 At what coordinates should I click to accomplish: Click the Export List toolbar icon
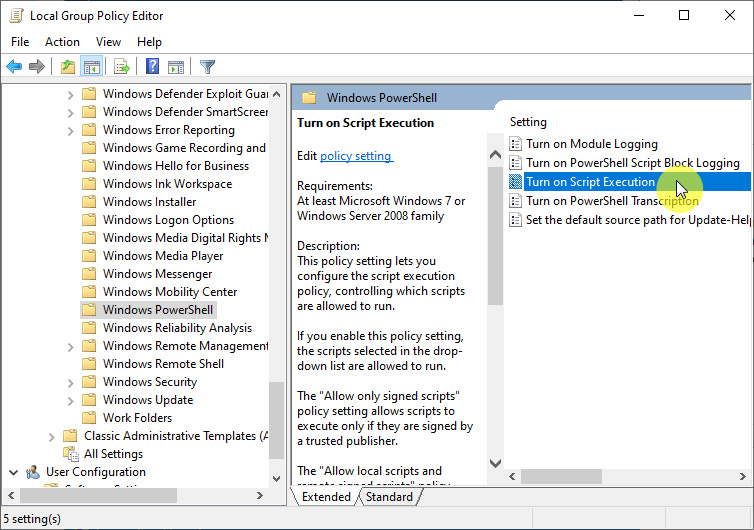[x=121, y=67]
